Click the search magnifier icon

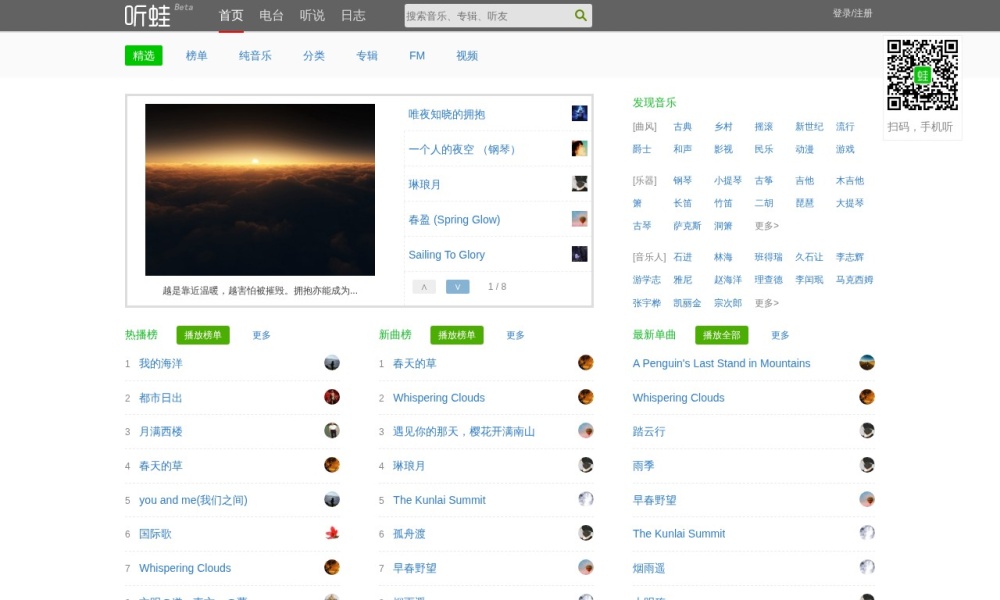pos(580,16)
